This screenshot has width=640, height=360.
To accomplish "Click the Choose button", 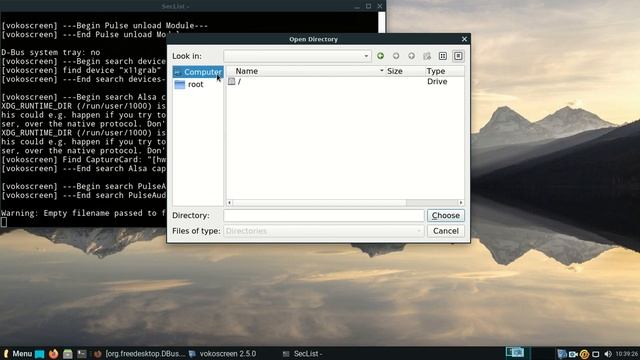I will tap(446, 216).
